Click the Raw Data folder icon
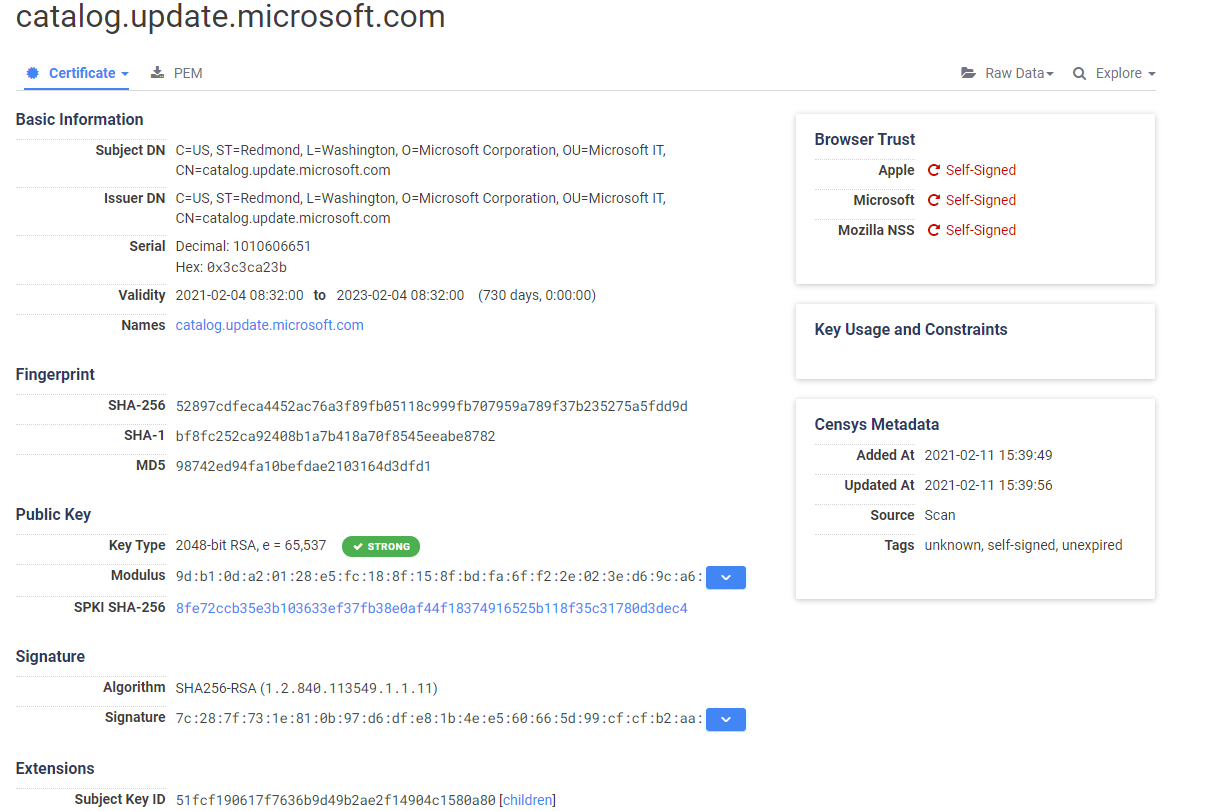Viewport: 1216px width, 811px height. 968,73
